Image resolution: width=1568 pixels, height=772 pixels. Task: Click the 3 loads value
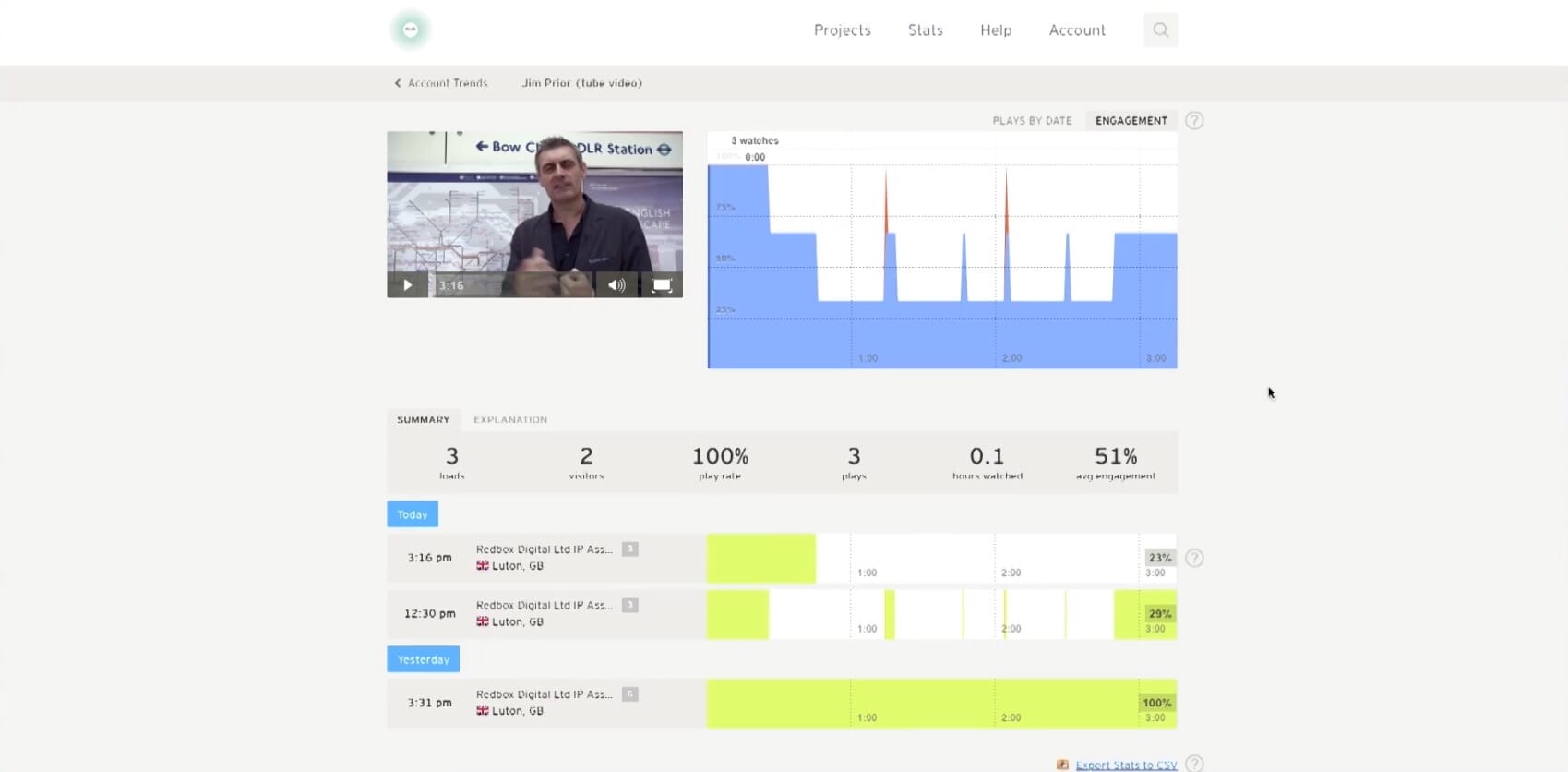(452, 456)
